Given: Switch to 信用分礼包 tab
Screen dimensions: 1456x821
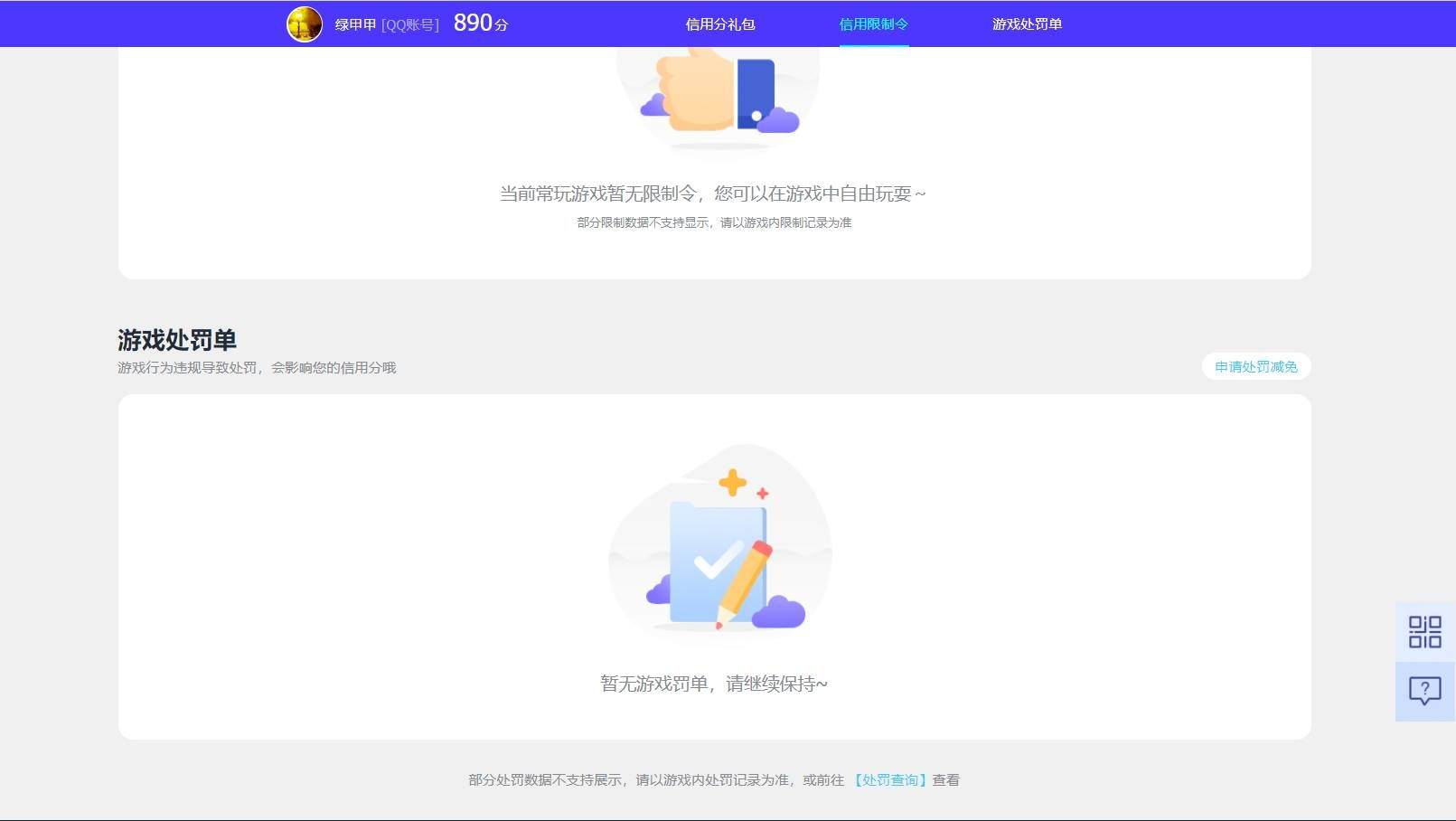Looking at the screenshot, I should point(720,24).
